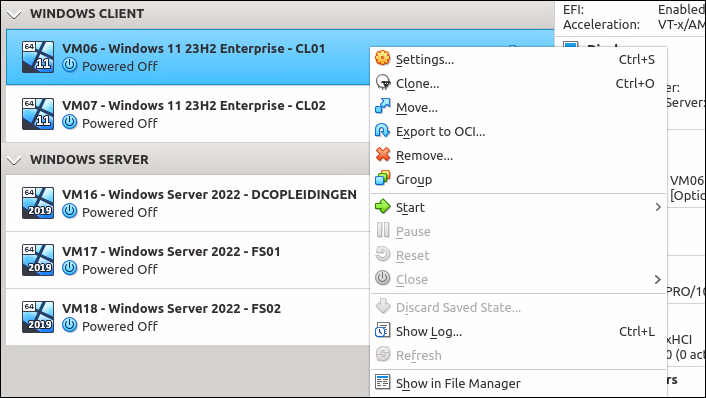Click the Export to OCI icon
706x398 pixels.
tap(383, 131)
